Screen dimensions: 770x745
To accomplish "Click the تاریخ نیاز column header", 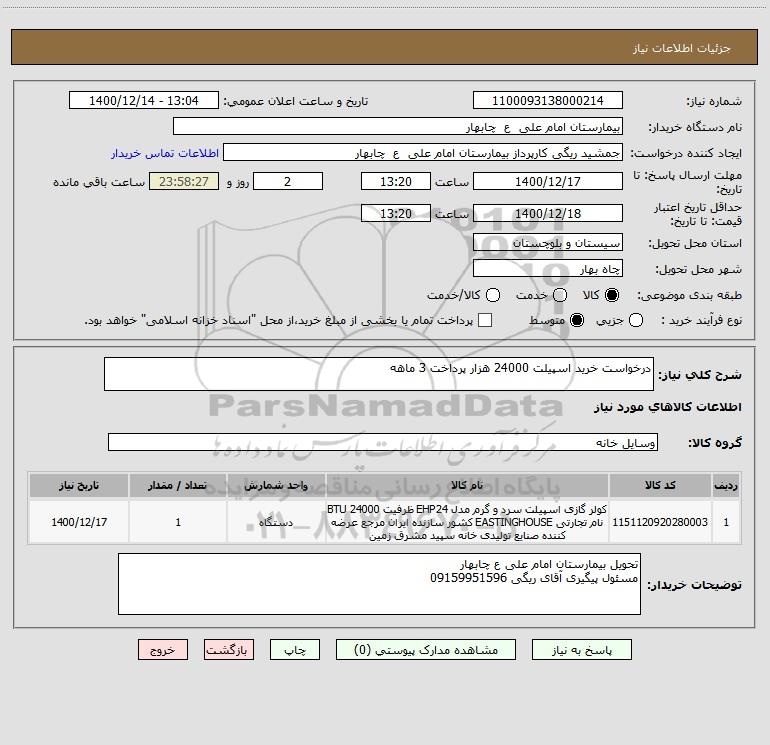I will [79, 485].
